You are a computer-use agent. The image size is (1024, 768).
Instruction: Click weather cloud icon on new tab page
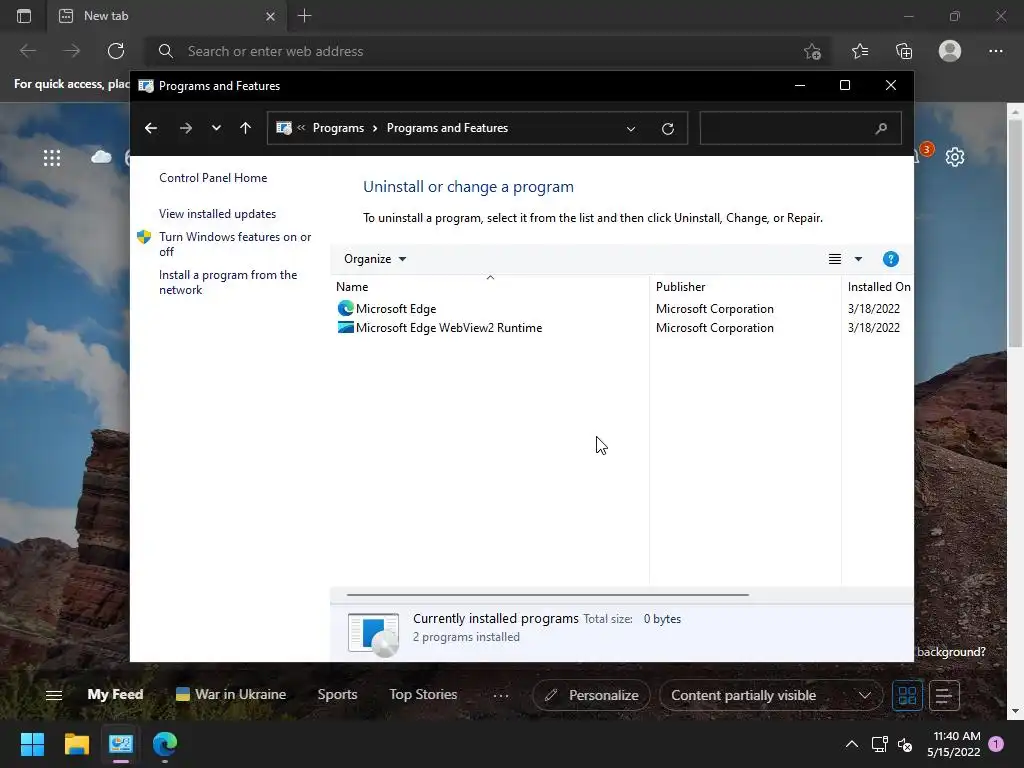[101, 157]
